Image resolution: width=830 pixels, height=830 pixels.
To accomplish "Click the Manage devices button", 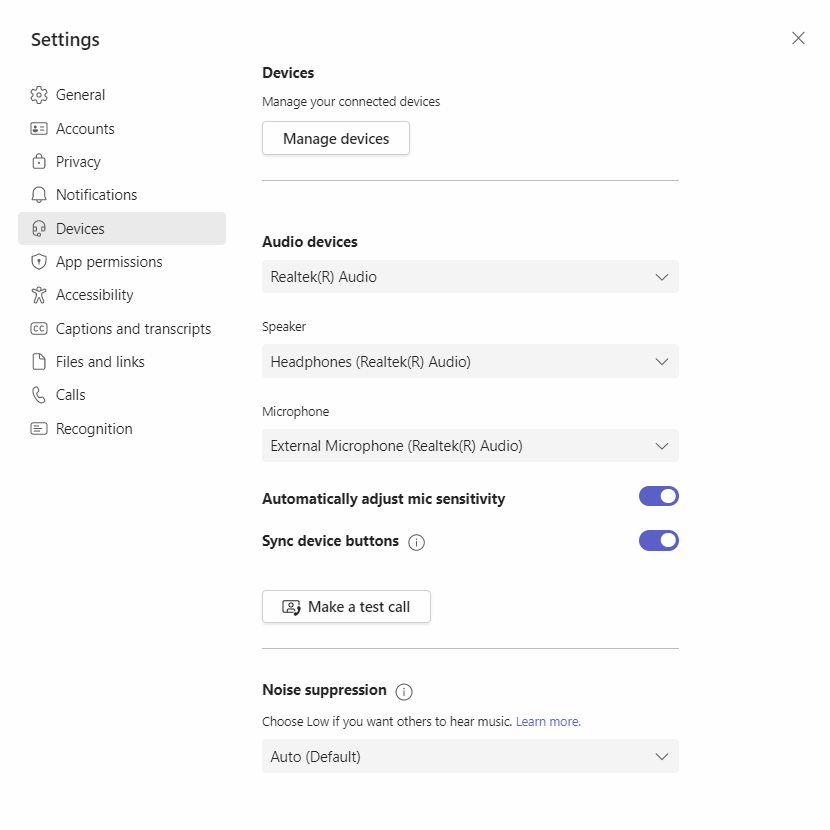I will tap(336, 138).
